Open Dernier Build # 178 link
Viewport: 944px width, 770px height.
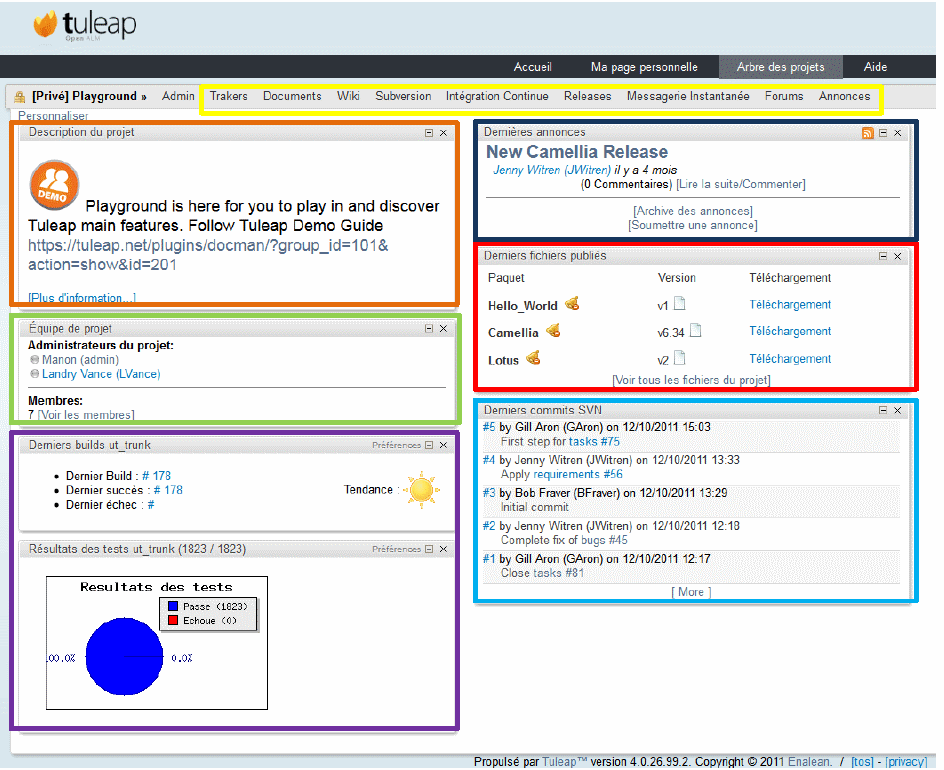157,476
